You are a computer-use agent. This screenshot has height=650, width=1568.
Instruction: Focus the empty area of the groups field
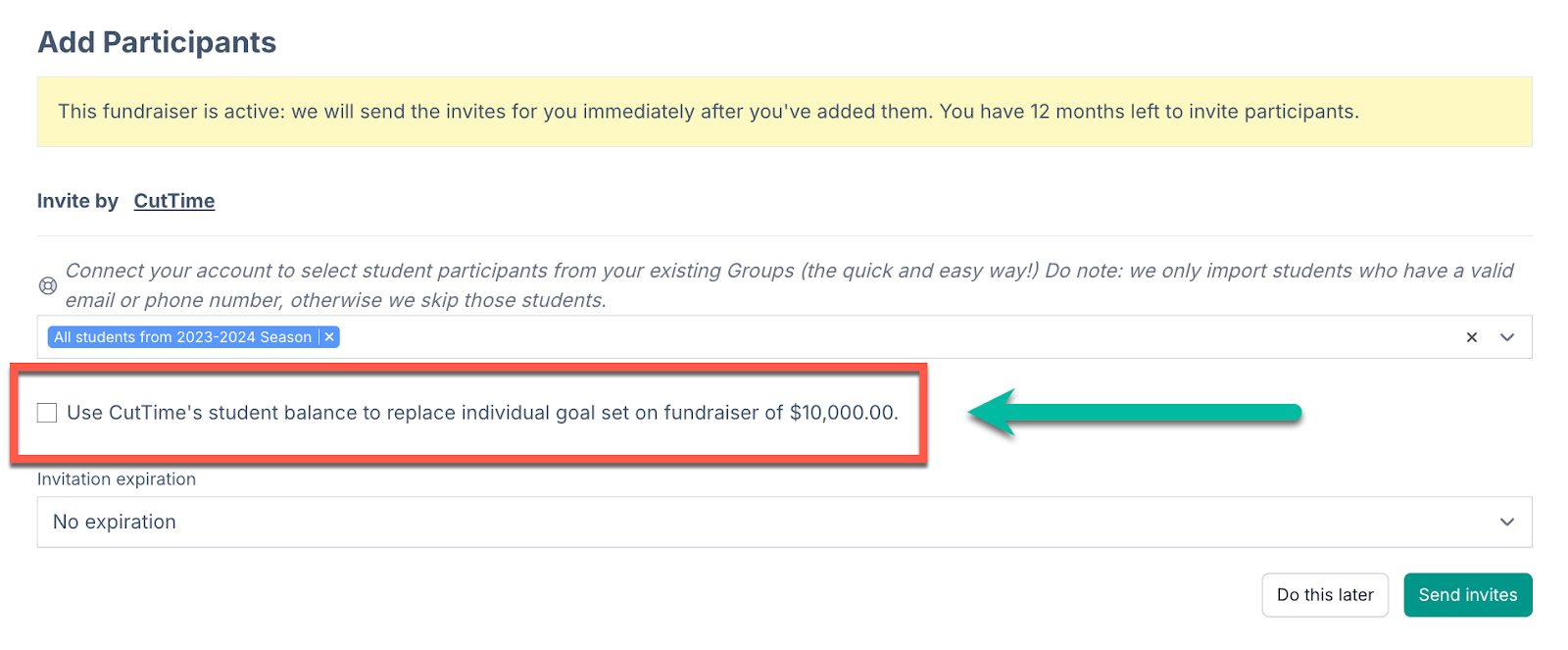click(x=882, y=337)
